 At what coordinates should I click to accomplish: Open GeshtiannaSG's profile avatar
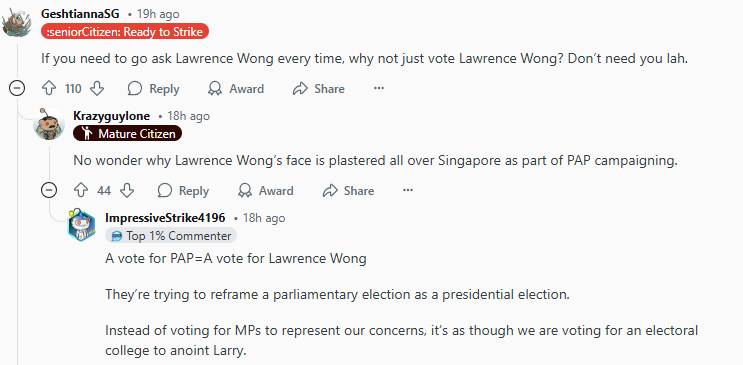[17, 22]
